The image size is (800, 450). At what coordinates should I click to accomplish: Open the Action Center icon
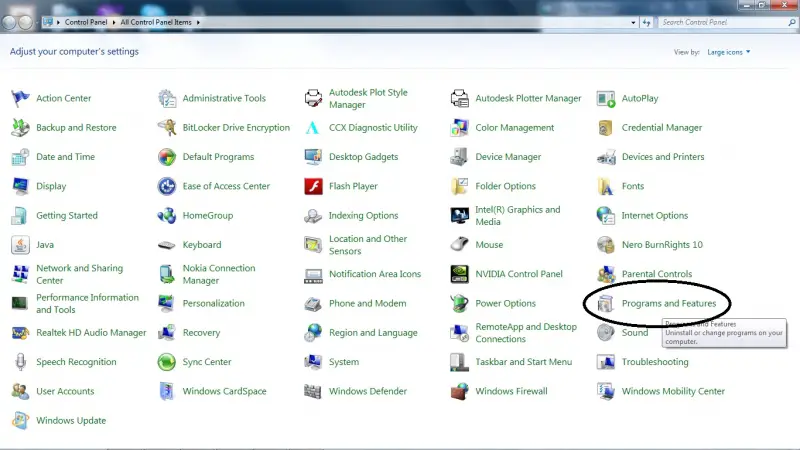pyautogui.click(x=20, y=98)
